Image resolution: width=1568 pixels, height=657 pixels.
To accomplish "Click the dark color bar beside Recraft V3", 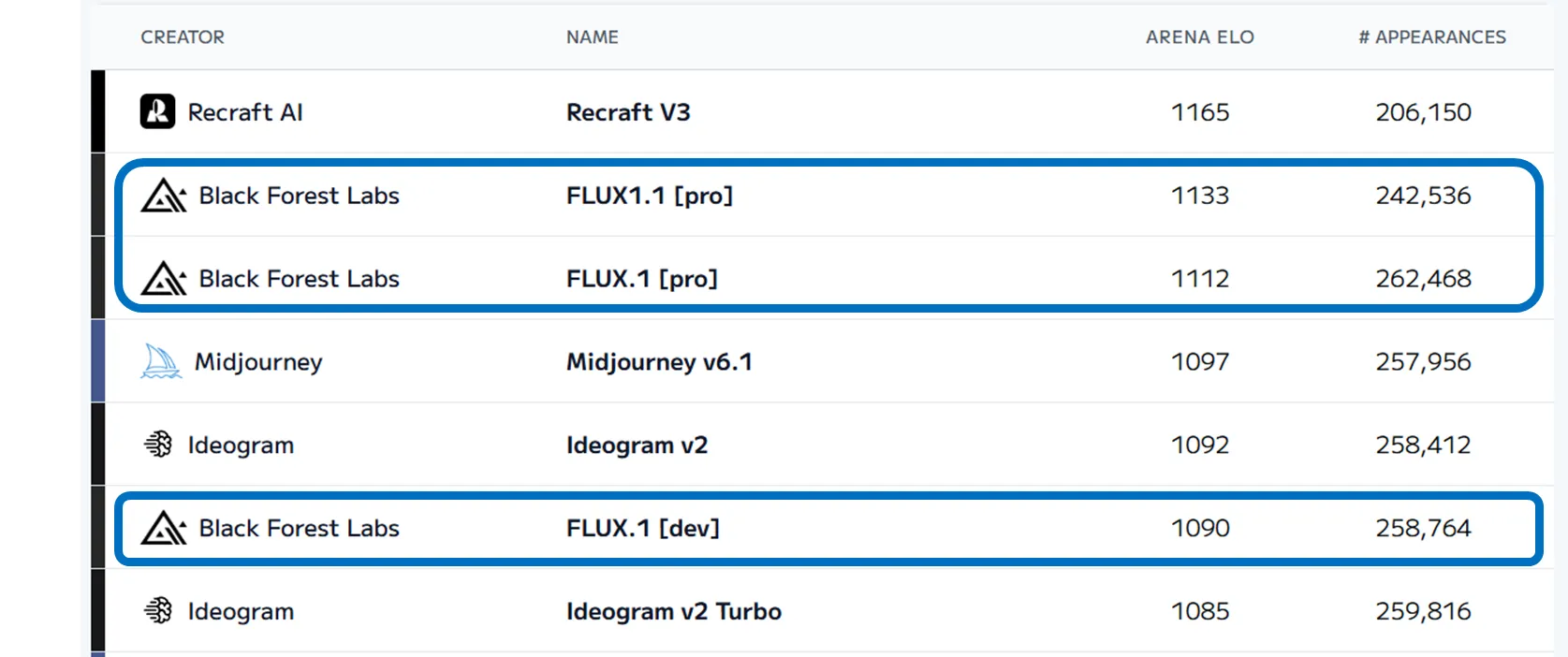I will point(96,110).
